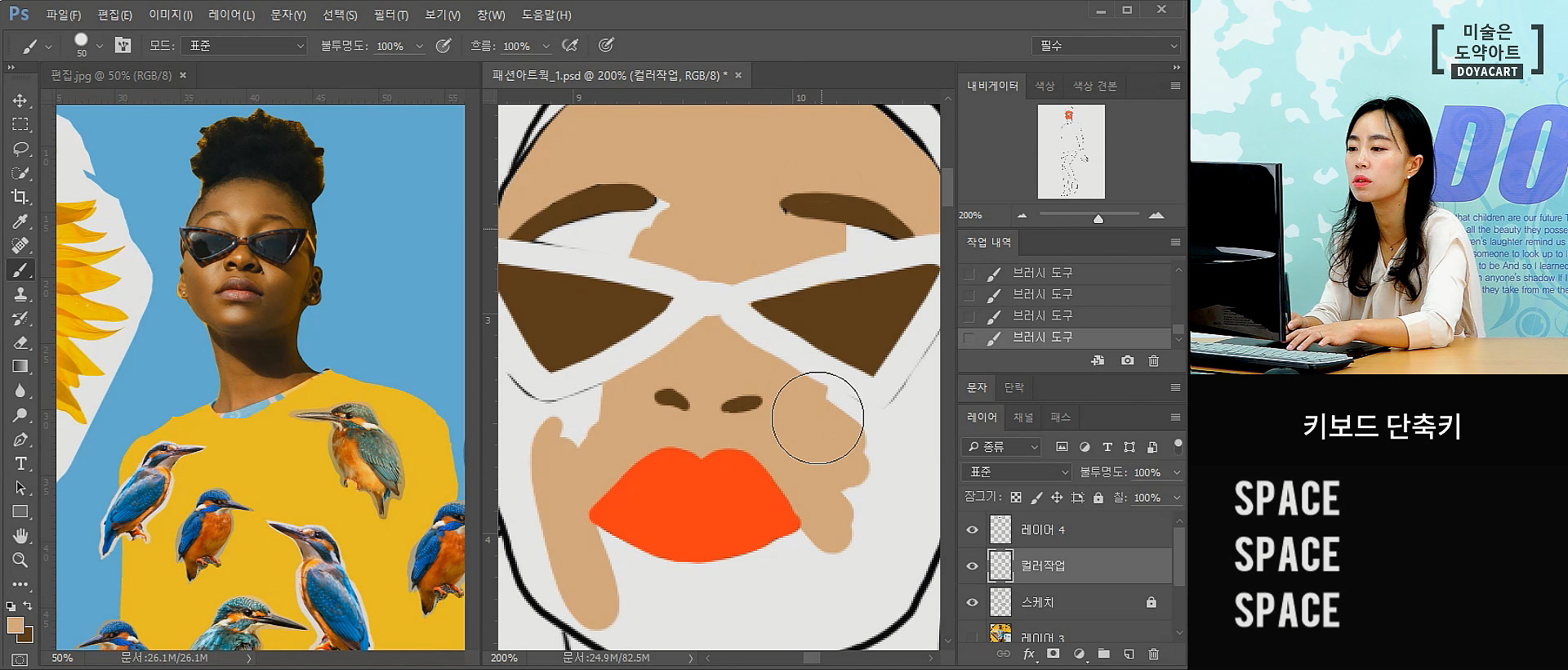Click the navigator thumbnail preview
The image size is (1568, 670).
point(1071,152)
